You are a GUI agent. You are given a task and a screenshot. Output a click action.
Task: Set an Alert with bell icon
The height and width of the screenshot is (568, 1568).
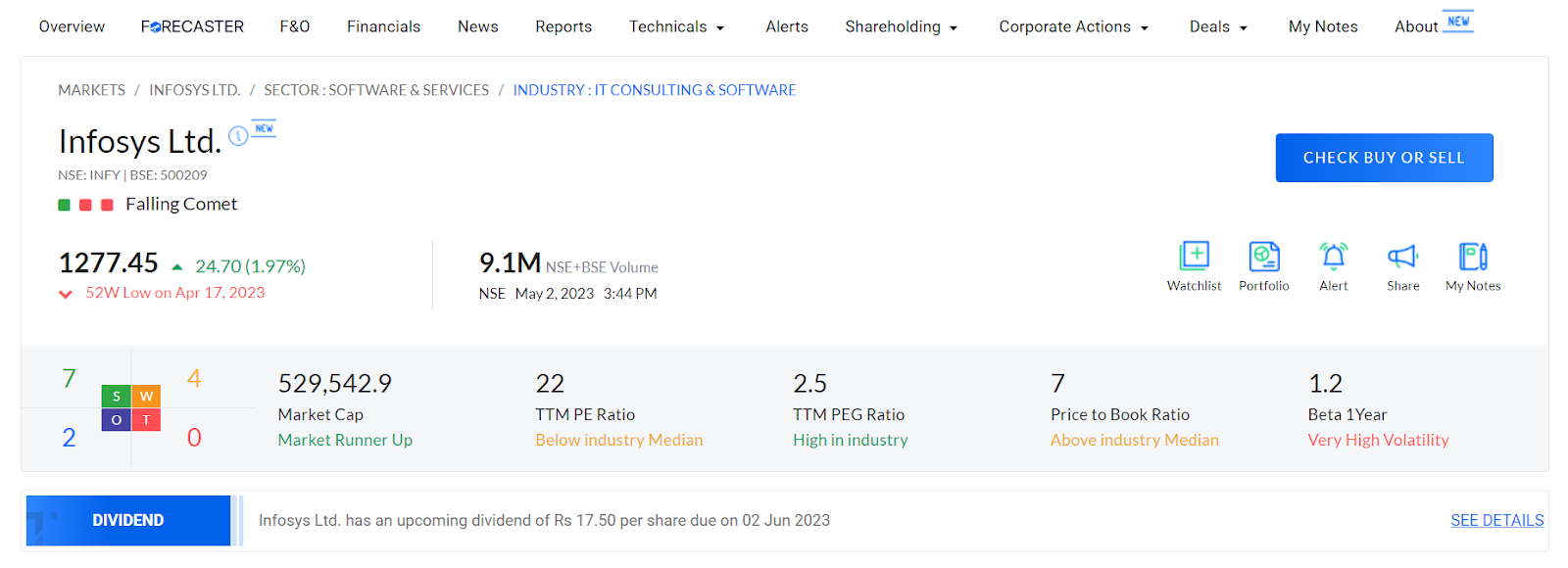pyautogui.click(x=1334, y=256)
